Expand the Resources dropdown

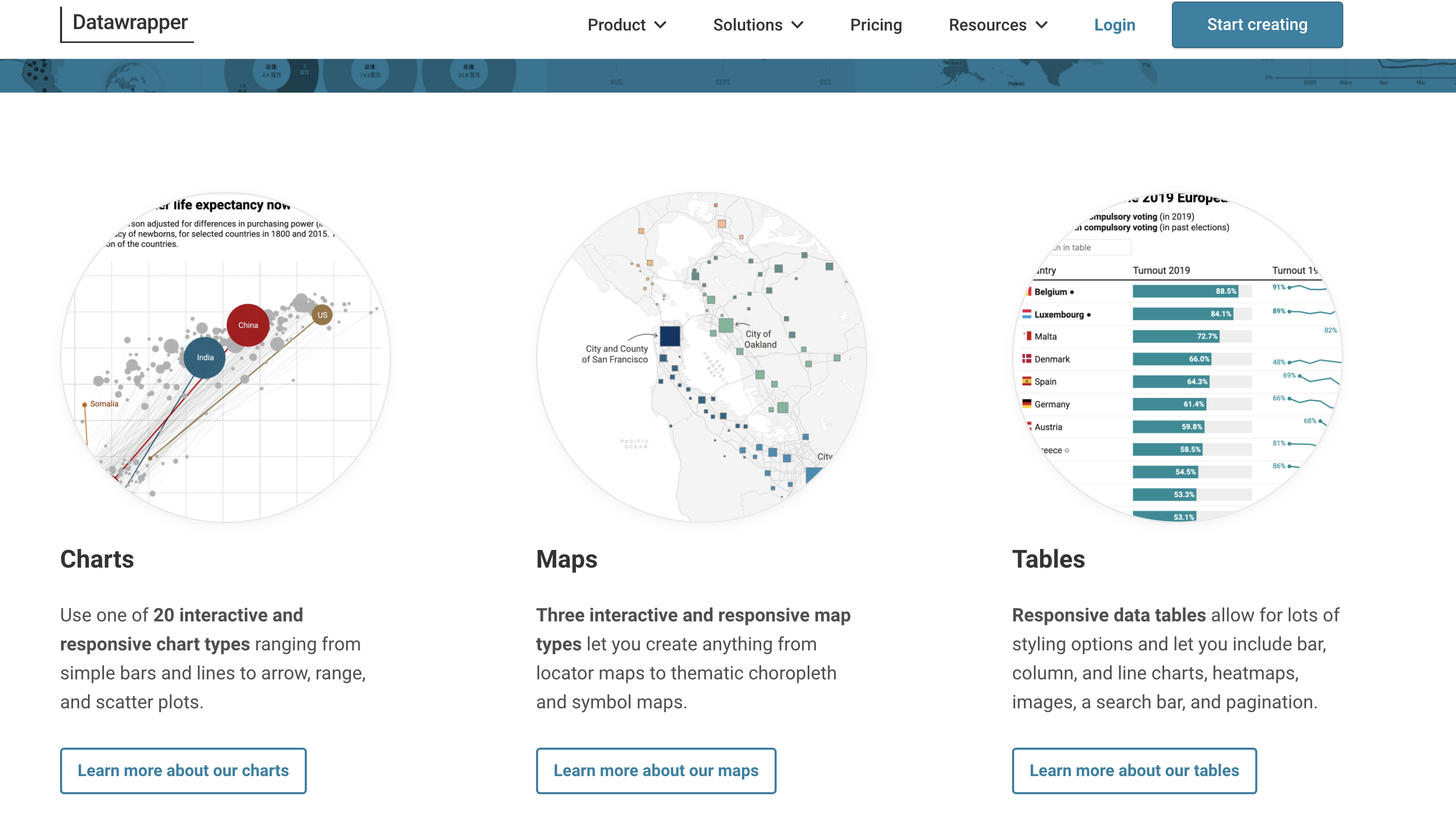pyautogui.click(x=997, y=24)
